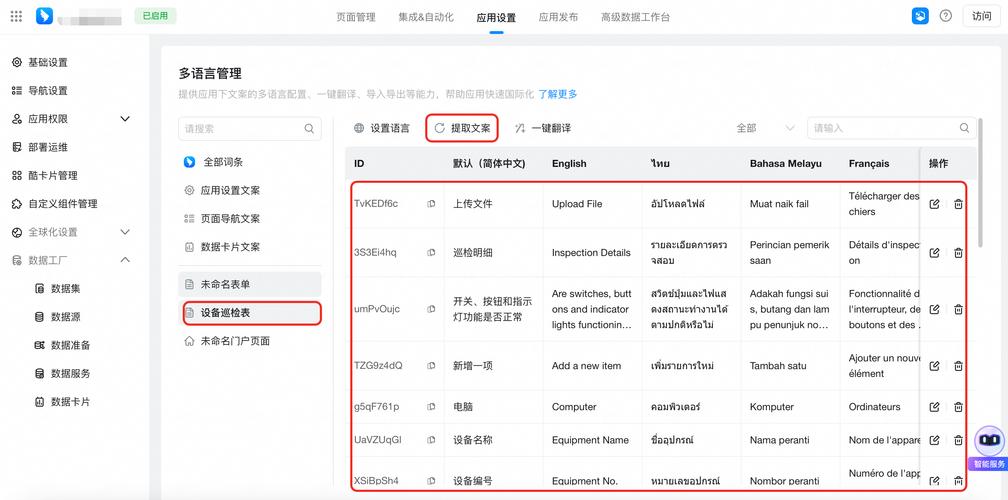Edit the 上传文件 row
The height and width of the screenshot is (500, 1008).
click(x=935, y=204)
